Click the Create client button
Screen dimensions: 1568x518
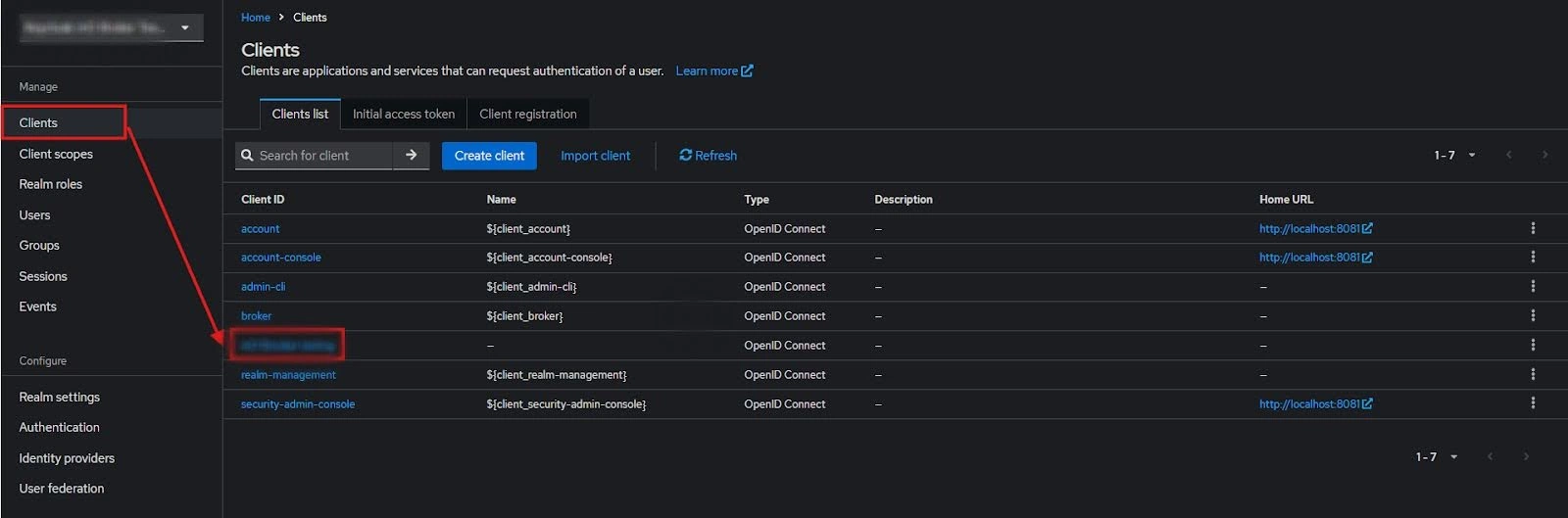(x=489, y=155)
